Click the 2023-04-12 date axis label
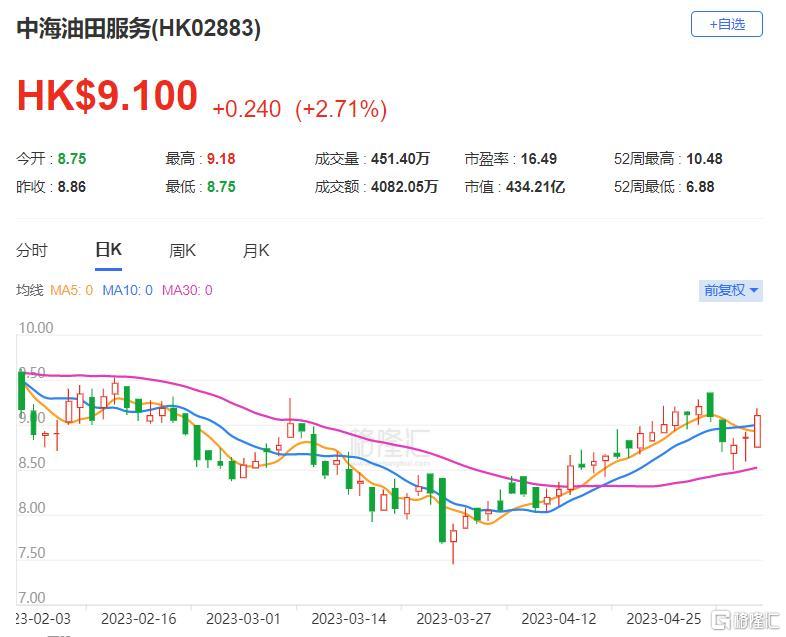786x637 pixels. [x=558, y=619]
